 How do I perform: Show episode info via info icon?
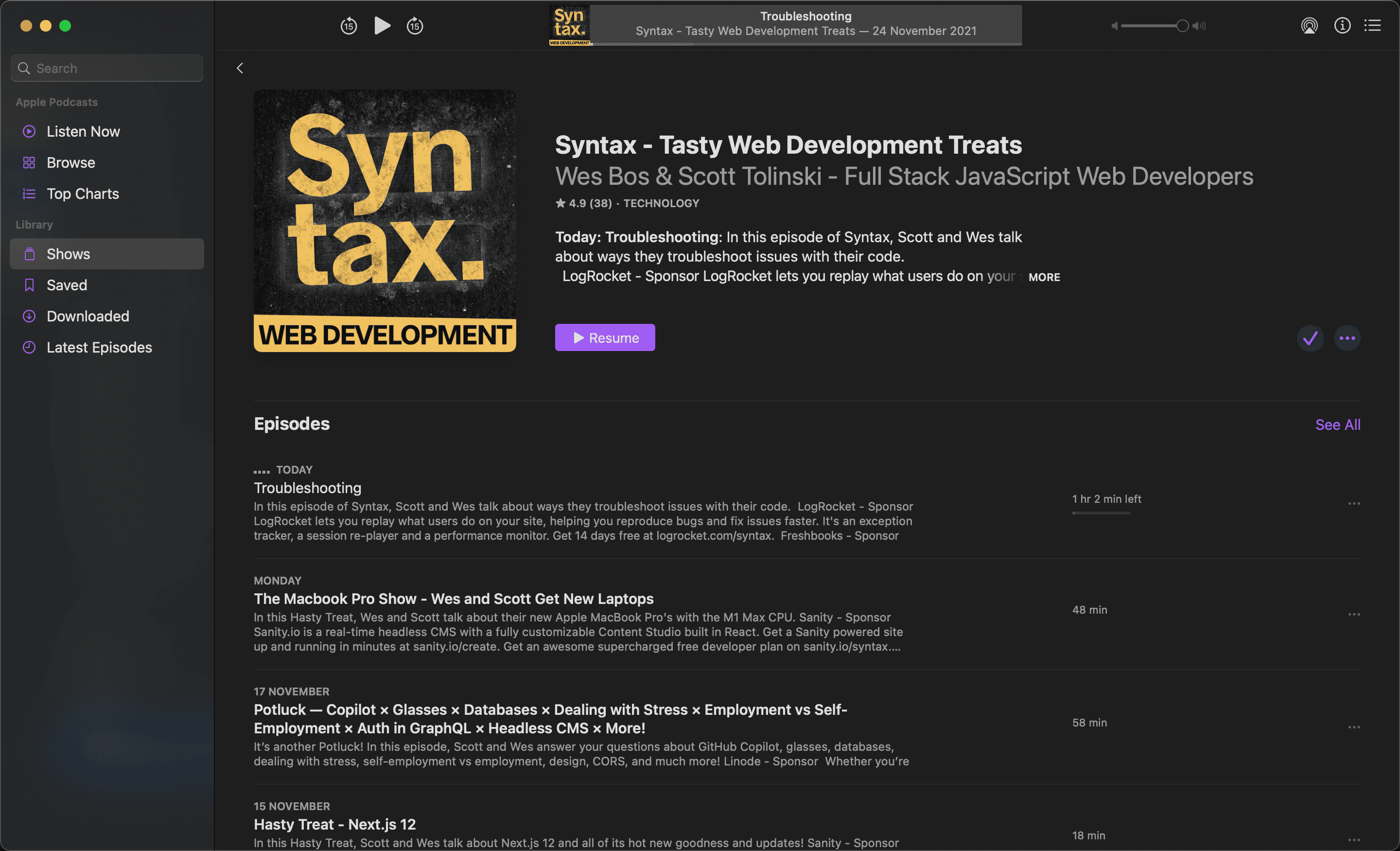click(1342, 26)
